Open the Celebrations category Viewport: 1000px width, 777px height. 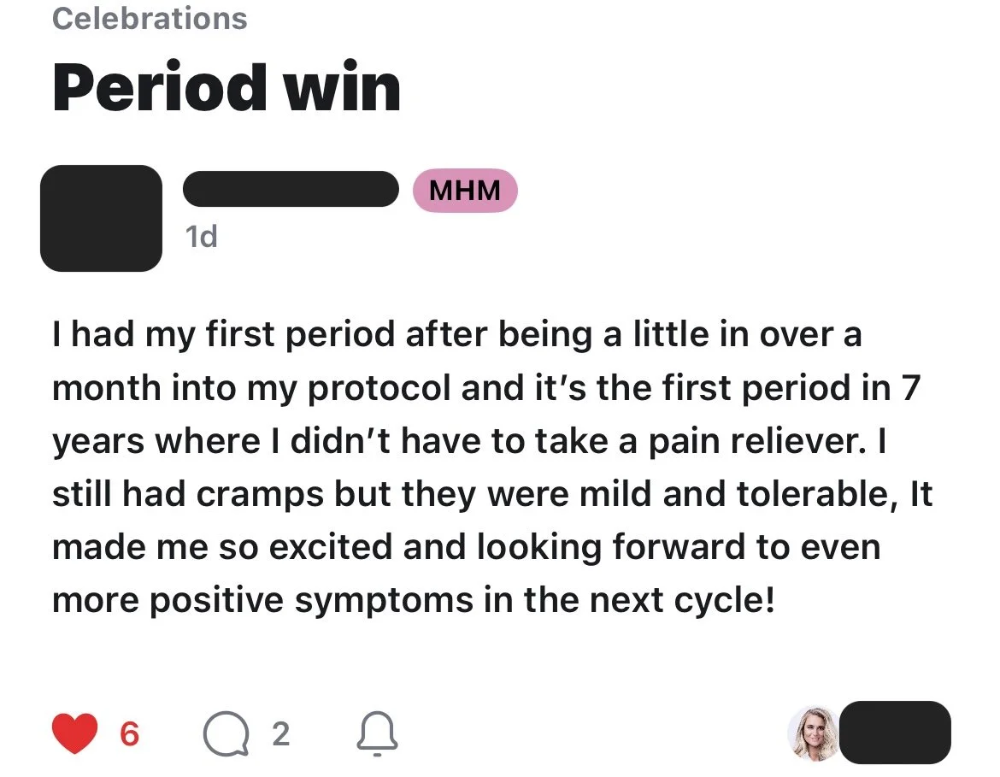tap(149, 18)
